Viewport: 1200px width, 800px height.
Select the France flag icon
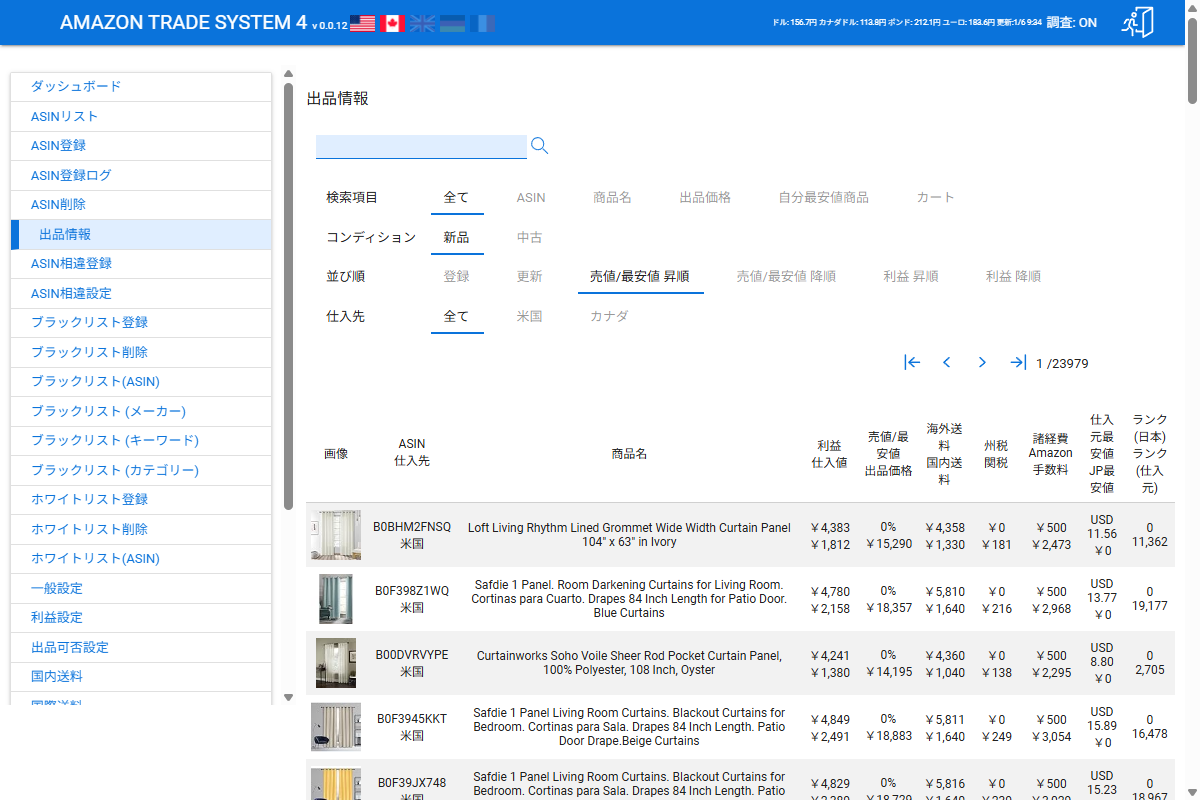click(x=481, y=22)
